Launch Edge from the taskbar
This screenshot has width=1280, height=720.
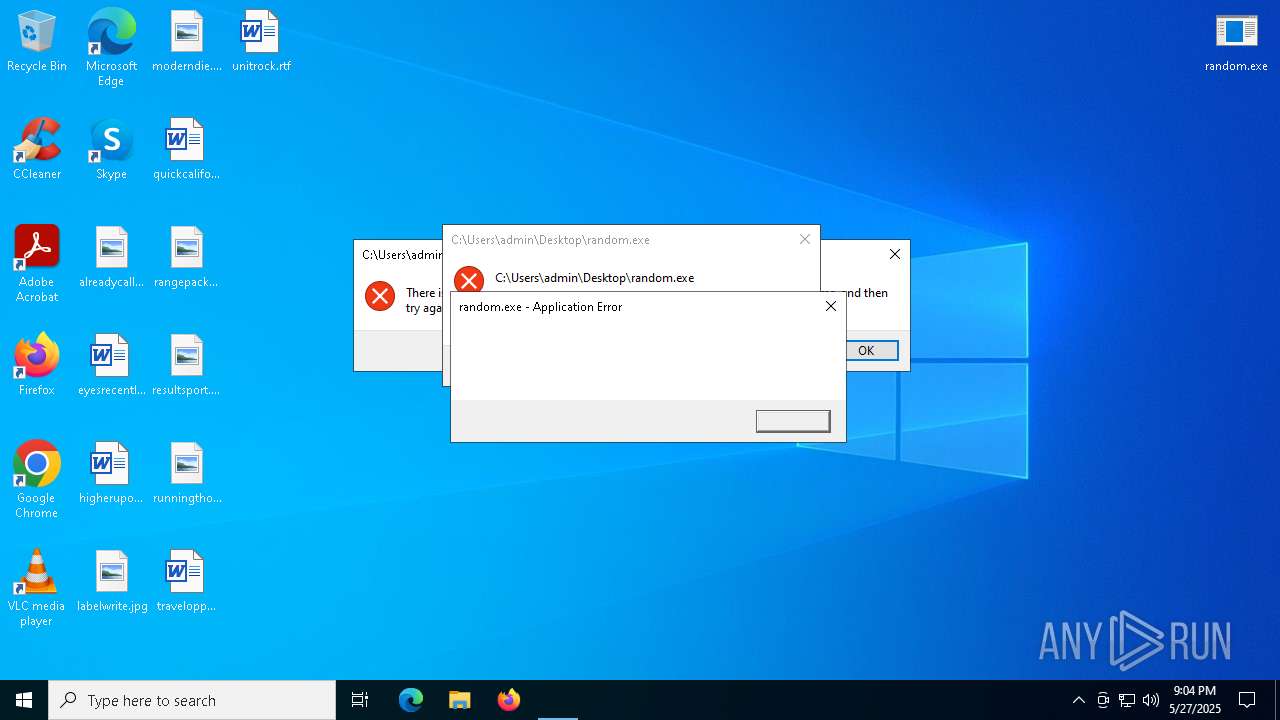coord(411,700)
